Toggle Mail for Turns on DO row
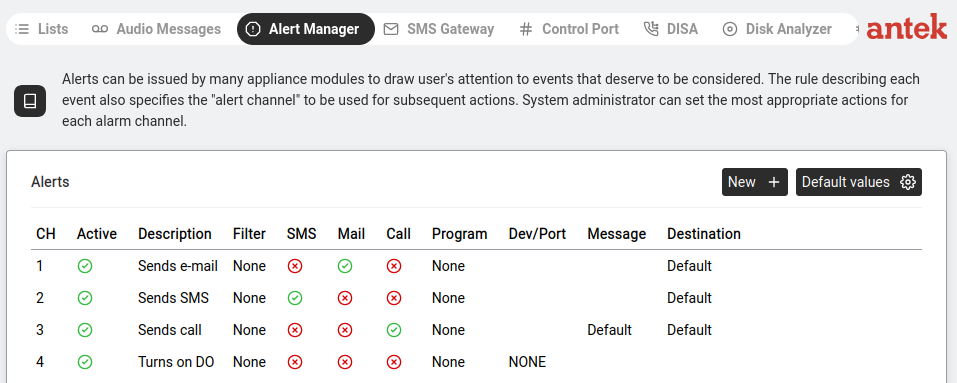The height and width of the screenshot is (383, 957). tap(345, 362)
